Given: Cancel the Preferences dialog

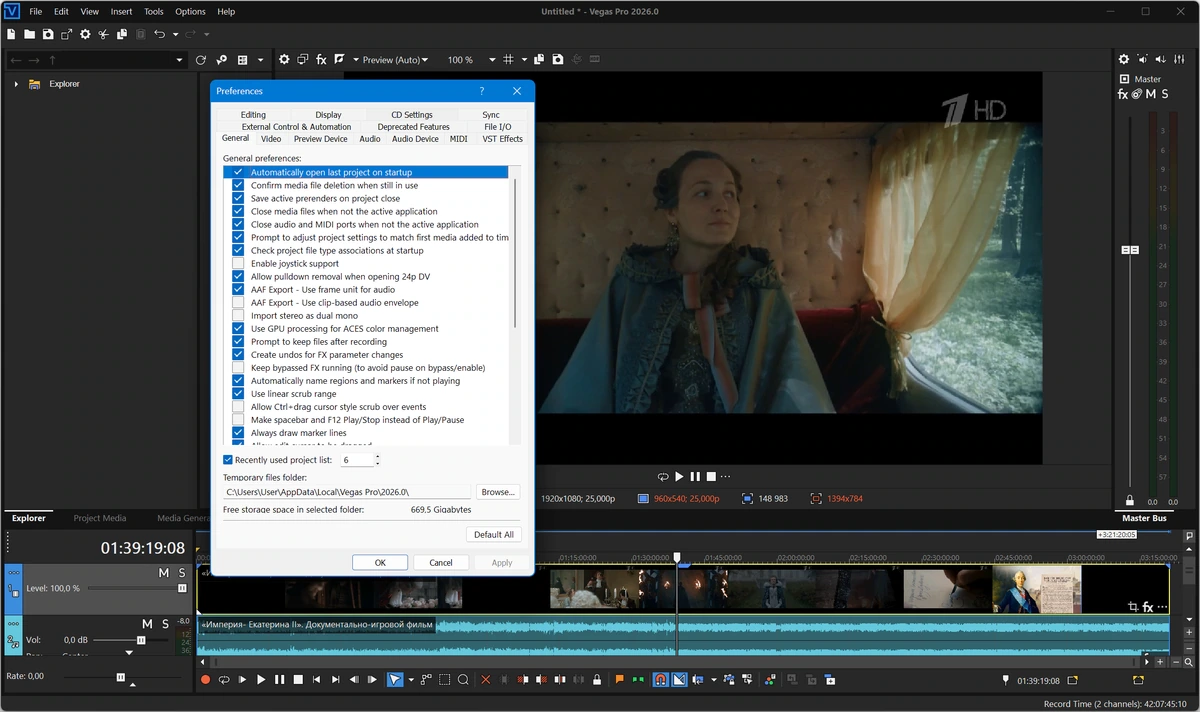Looking at the screenshot, I should tap(441, 563).
